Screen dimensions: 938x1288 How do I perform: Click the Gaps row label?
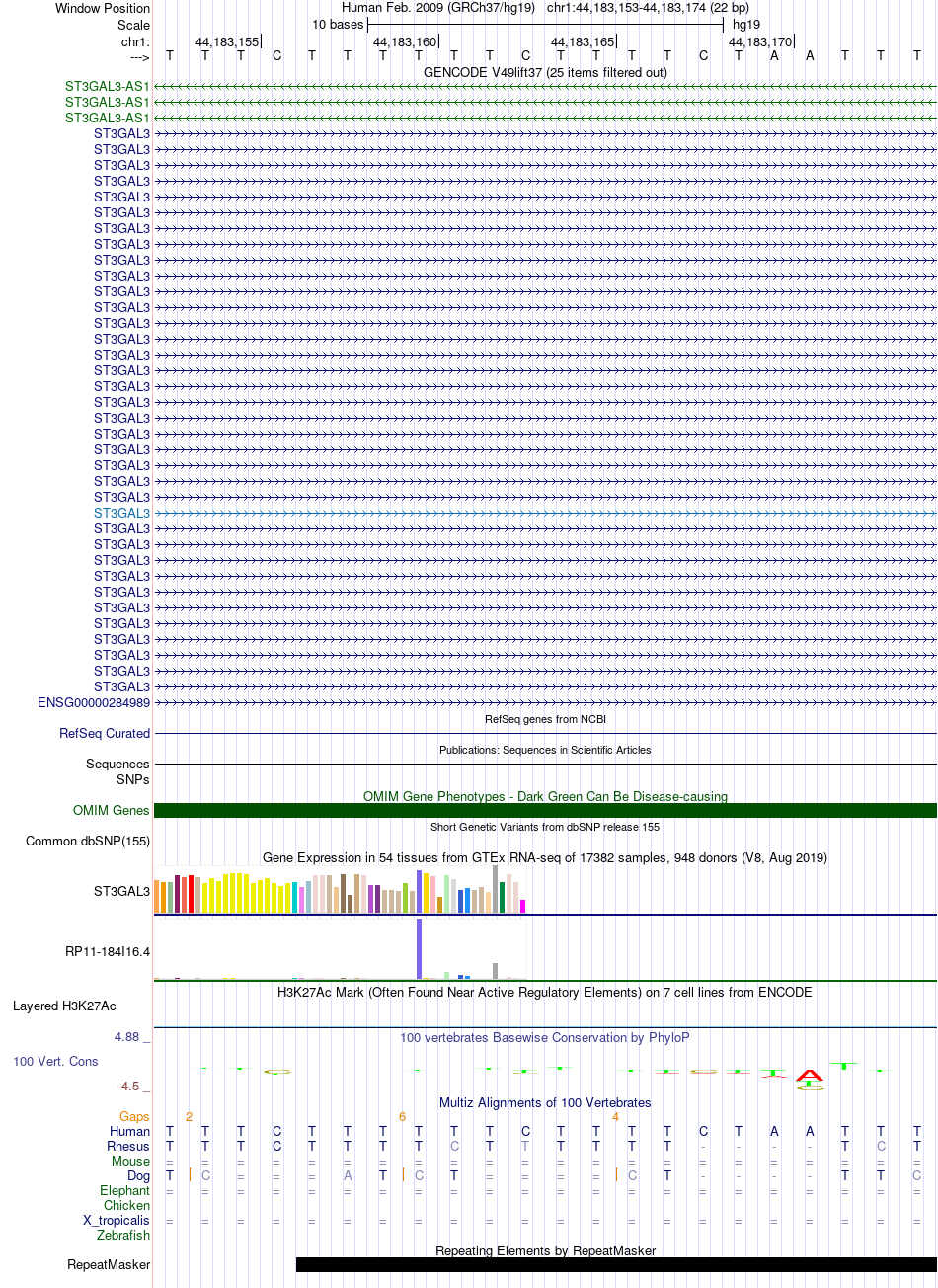(x=134, y=1116)
